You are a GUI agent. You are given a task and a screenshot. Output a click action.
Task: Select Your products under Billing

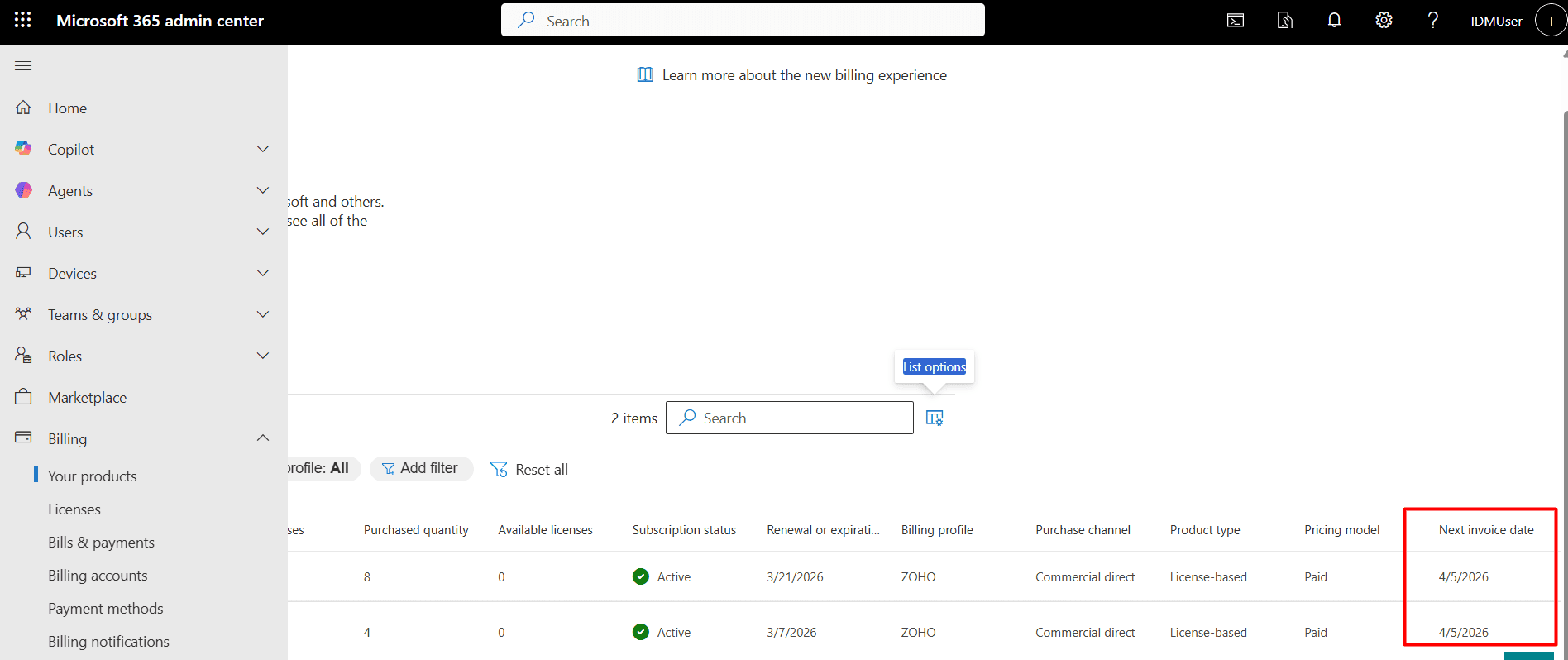[x=92, y=476]
